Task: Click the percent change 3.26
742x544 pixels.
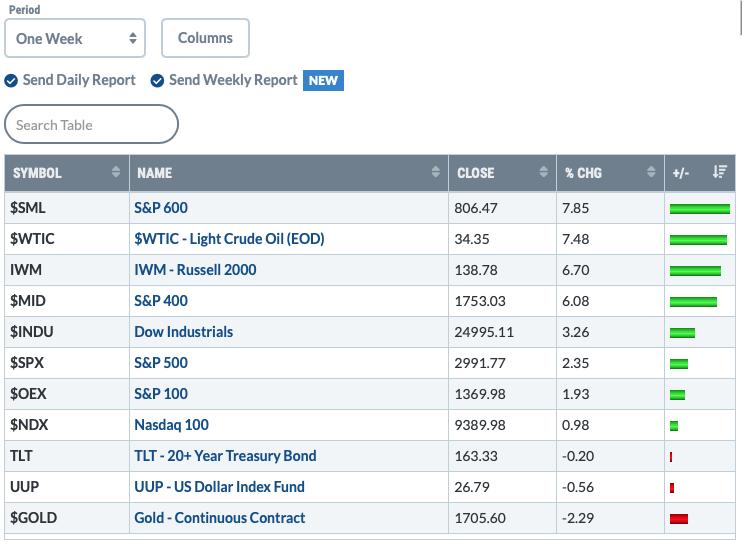Action: (575, 332)
